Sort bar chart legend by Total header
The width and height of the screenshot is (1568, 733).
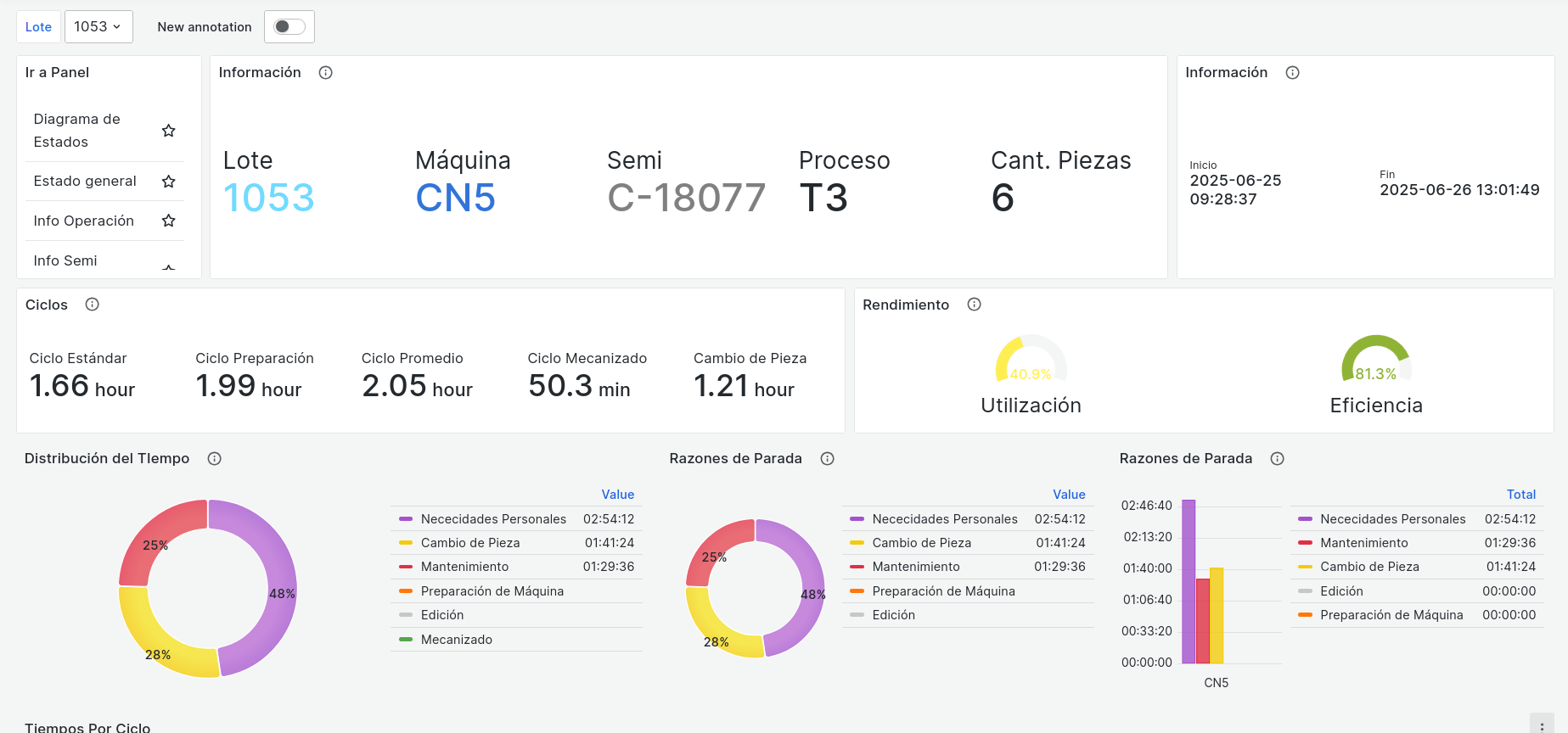(1520, 495)
